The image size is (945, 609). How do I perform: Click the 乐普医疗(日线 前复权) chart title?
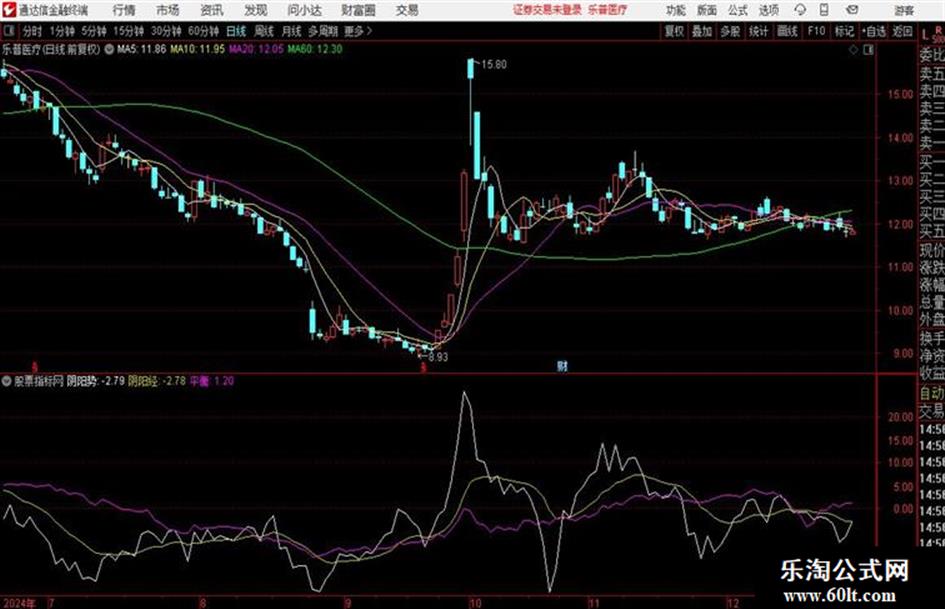click(51, 49)
